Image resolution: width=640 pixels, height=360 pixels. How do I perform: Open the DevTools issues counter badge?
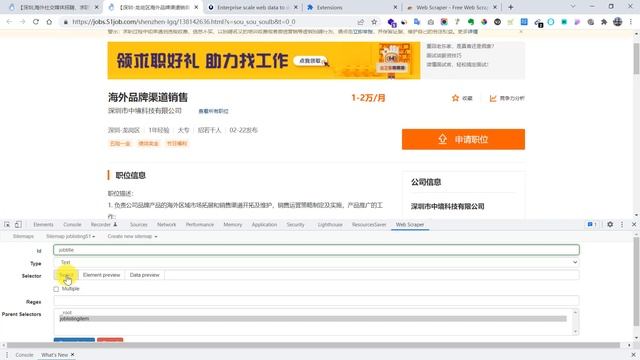(x=592, y=224)
